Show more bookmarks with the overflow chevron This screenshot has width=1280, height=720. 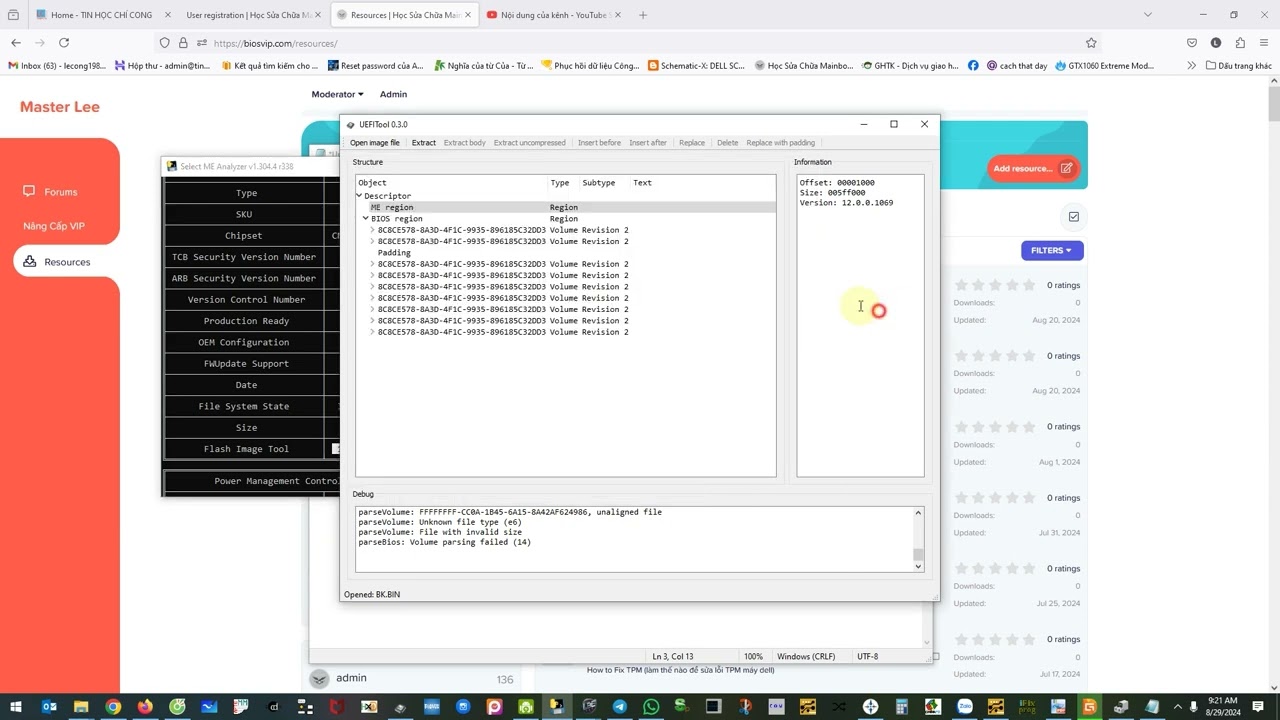(1191, 66)
